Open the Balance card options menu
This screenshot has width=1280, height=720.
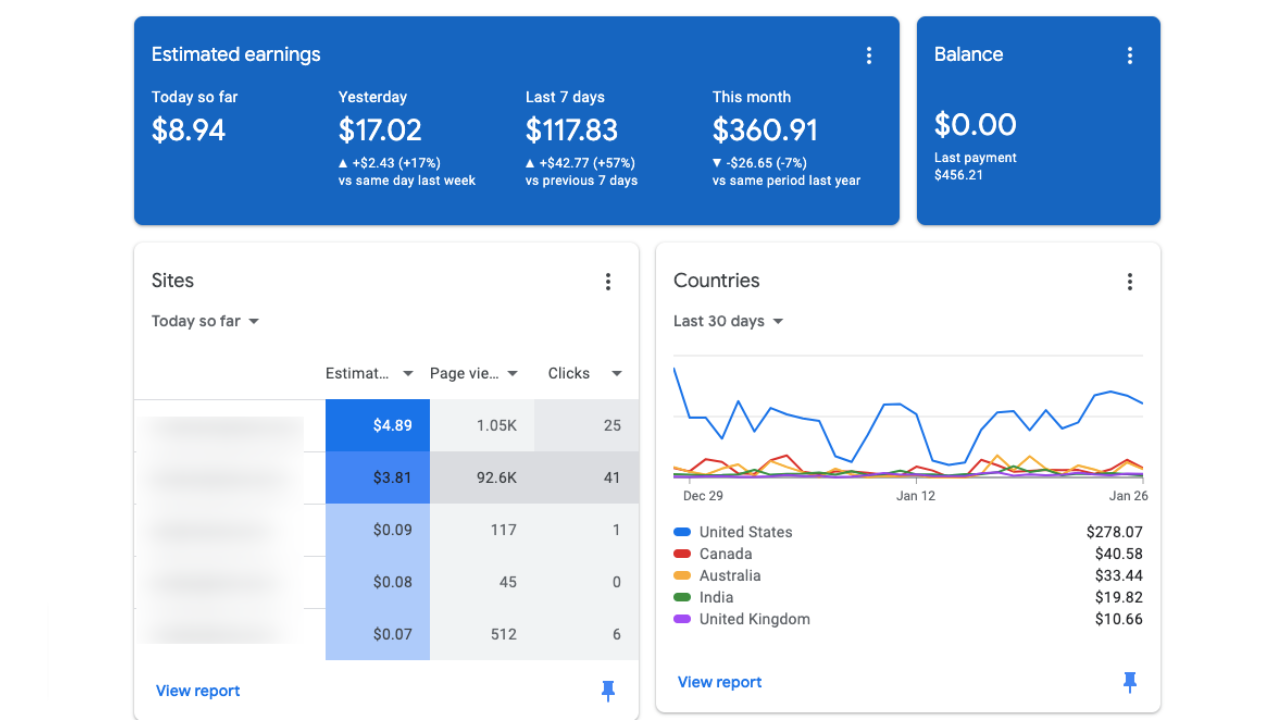pos(1129,56)
